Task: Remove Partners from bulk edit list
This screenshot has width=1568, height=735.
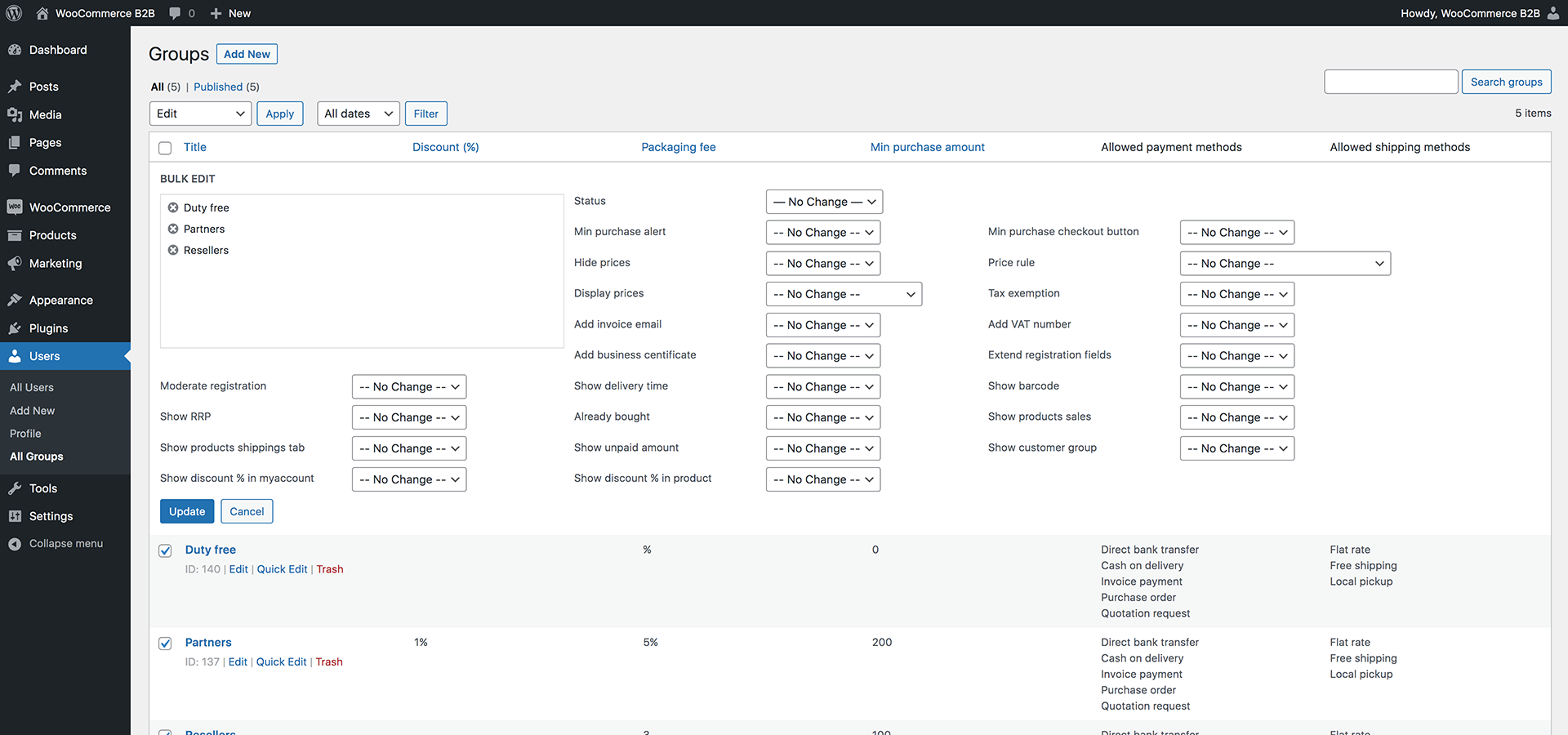Action: click(173, 229)
